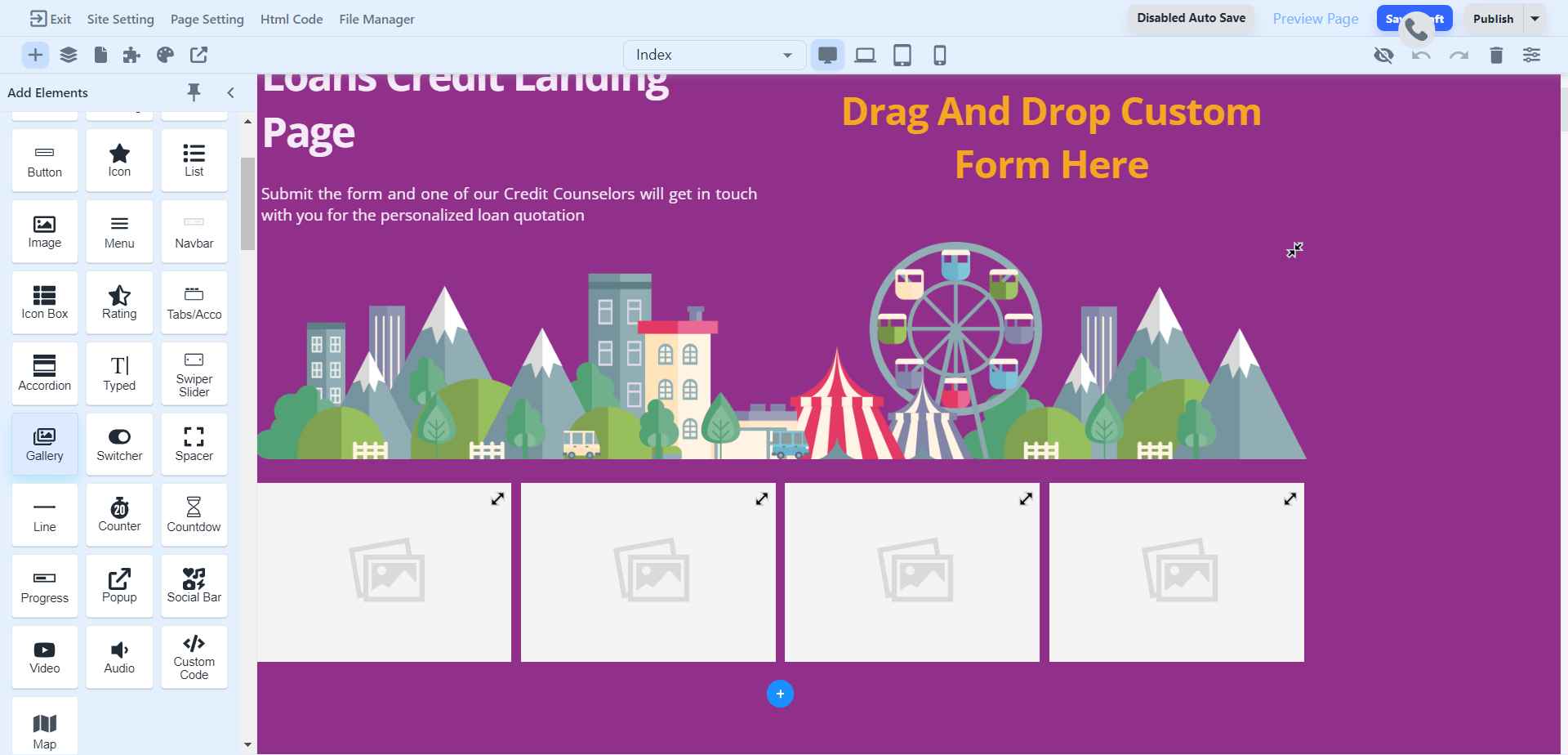Open the Layers panel icon

point(69,55)
